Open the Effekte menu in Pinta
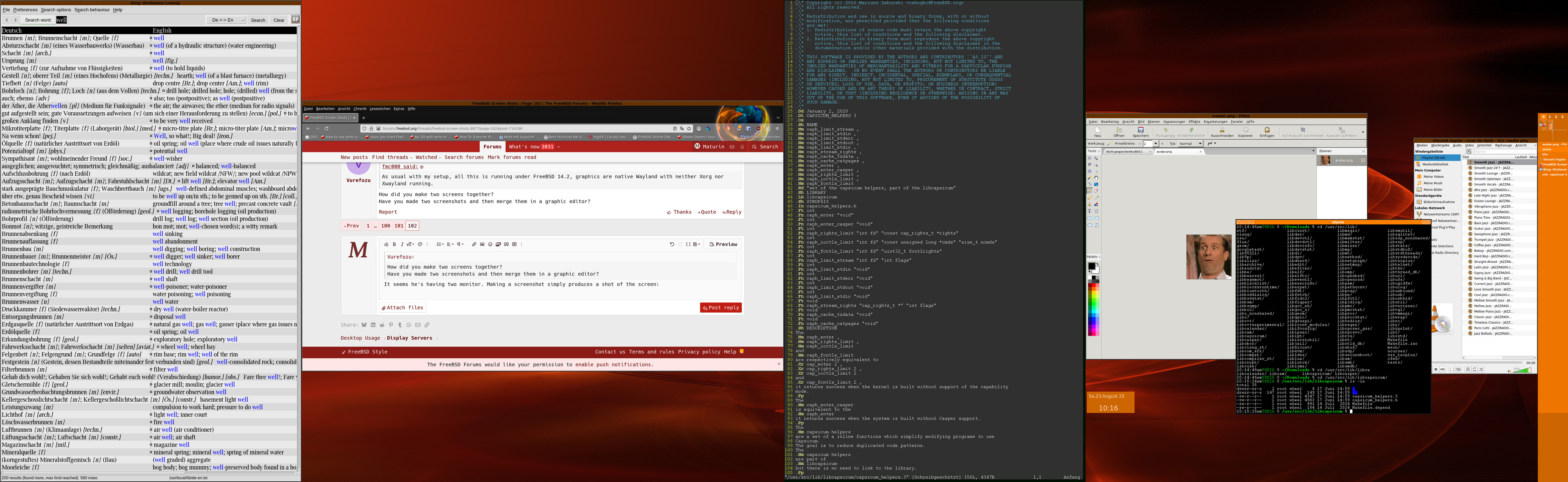The image size is (1568, 482). click(x=1194, y=121)
